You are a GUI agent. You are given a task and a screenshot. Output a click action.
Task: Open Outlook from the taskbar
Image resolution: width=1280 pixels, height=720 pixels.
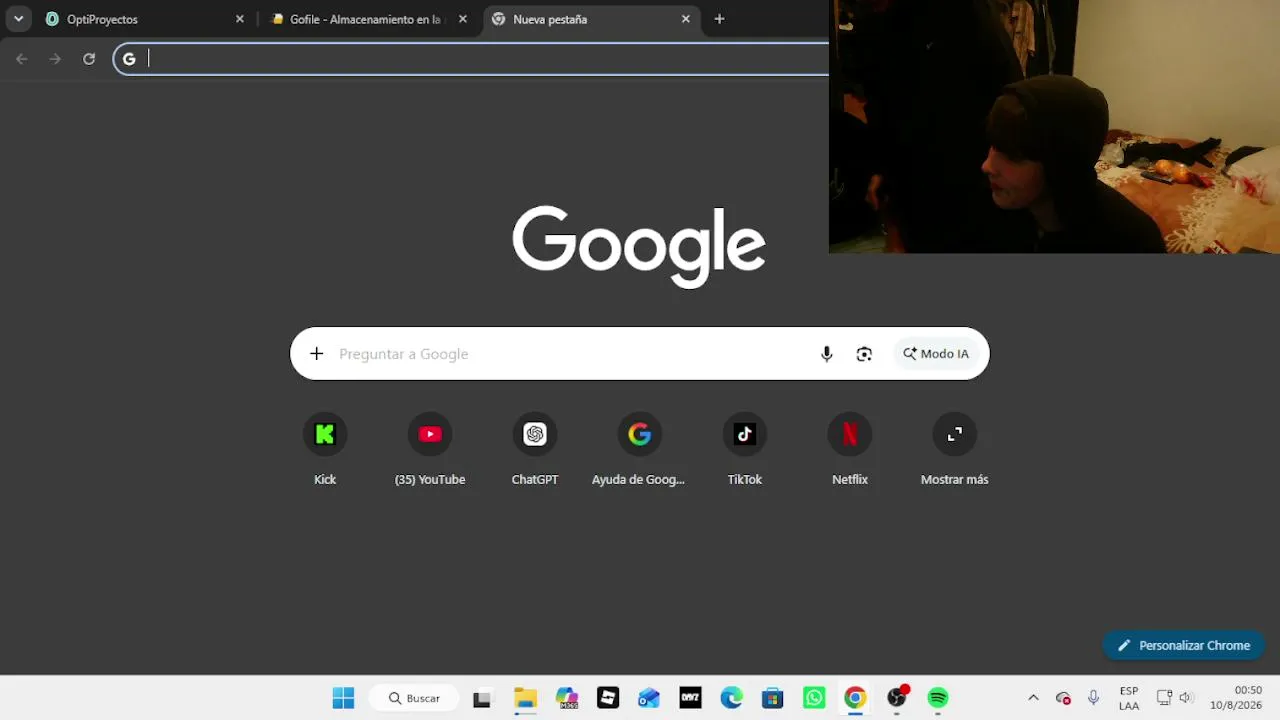[x=649, y=698]
